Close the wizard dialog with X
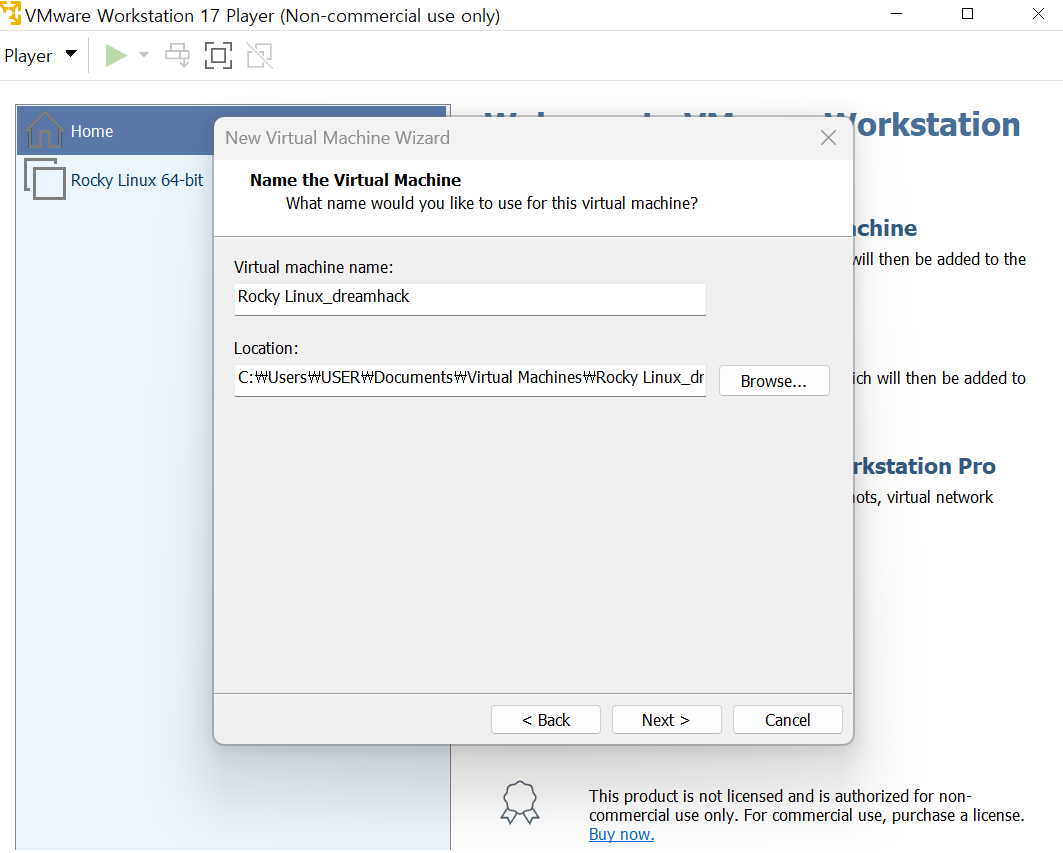The width and height of the screenshot is (1063, 853). [x=828, y=138]
